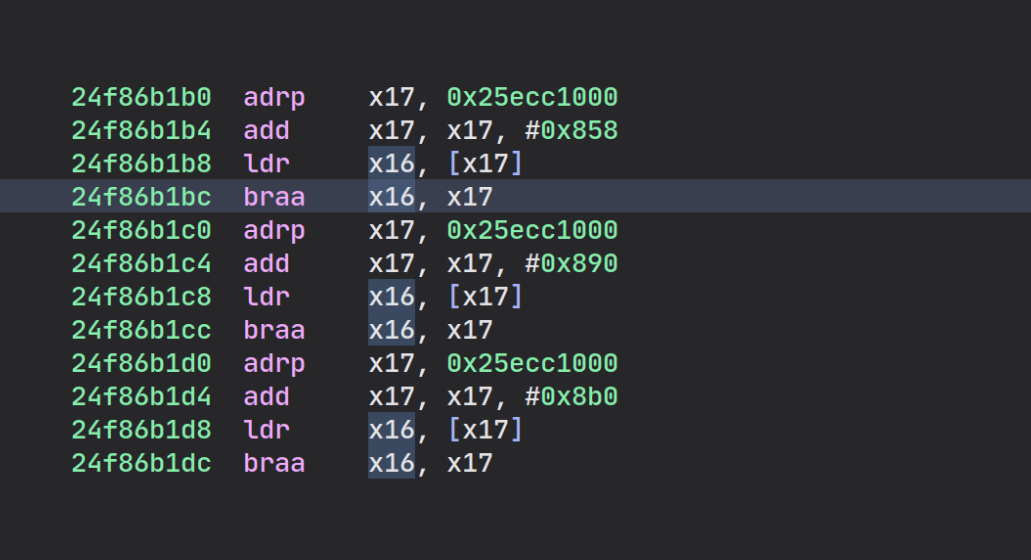Screen dimensions: 1031x560
Task: Select the adrp mnemonic at 24f86b1b0
Action: 274,97
